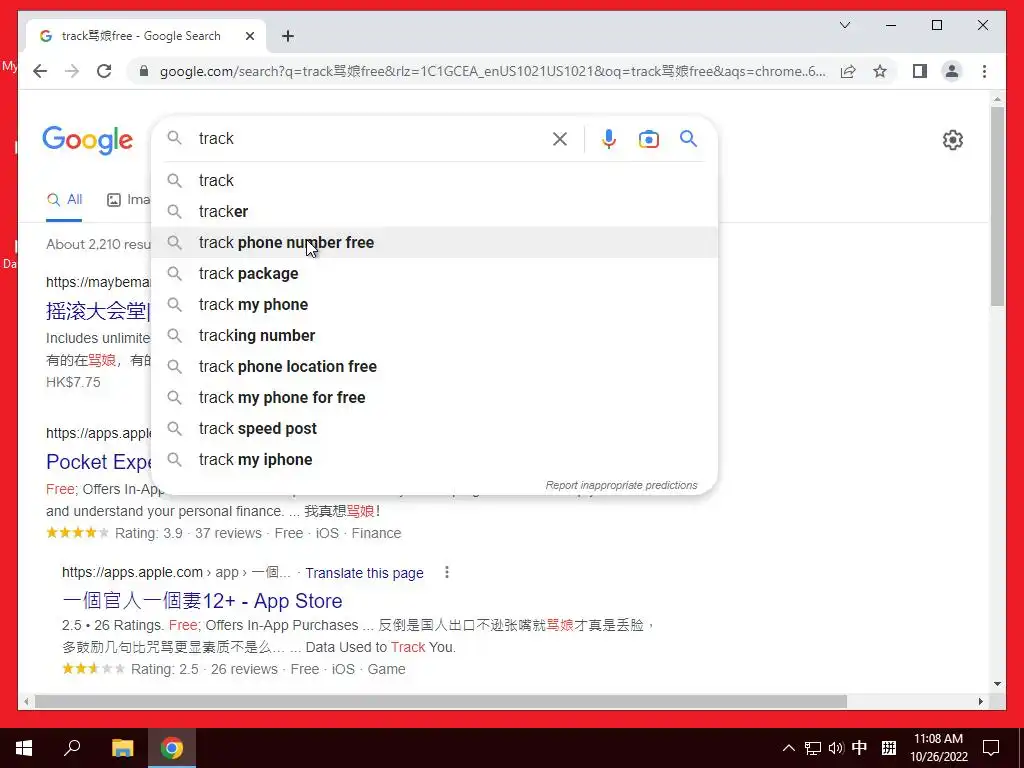The width and height of the screenshot is (1024, 768).
Task: Share this page via address bar icon
Action: 848,71
